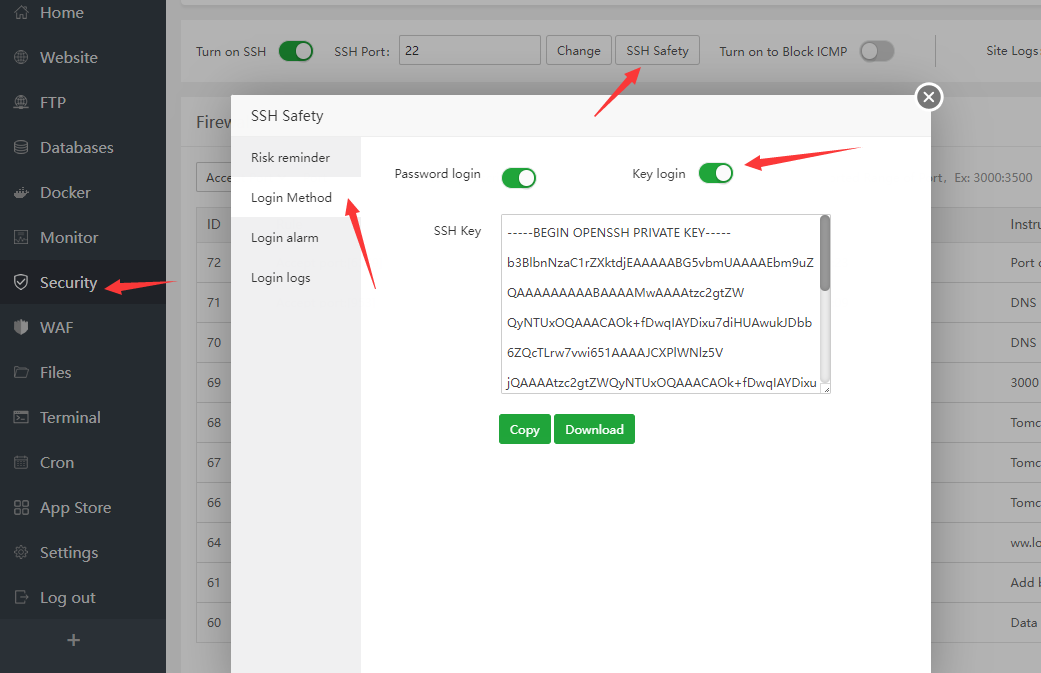Toggle the Block ICMP switch
The image size is (1041, 673).
click(x=877, y=51)
